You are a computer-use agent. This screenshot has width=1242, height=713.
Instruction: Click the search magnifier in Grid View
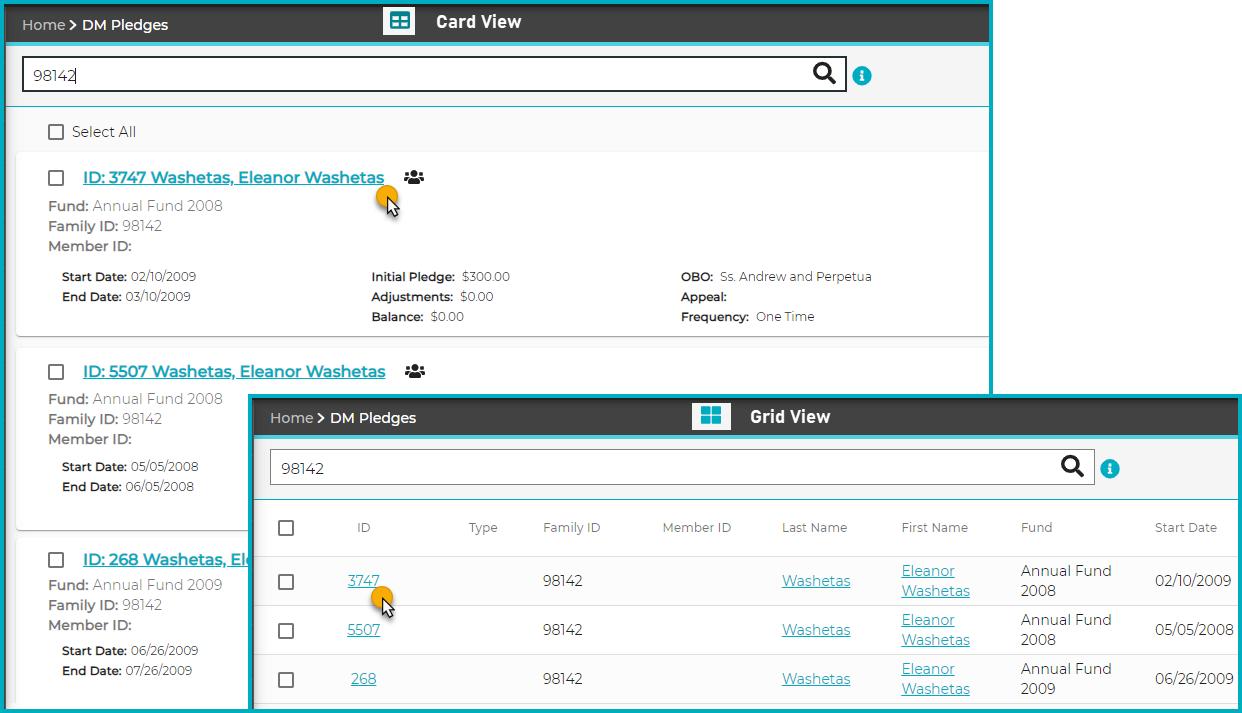click(x=1072, y=466)
